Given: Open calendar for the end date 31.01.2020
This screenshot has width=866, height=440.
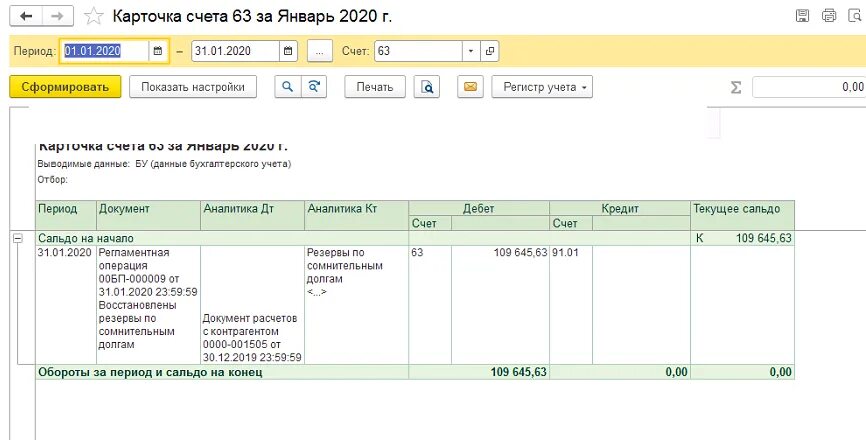Looking at the screenshot, I should [288, 51].
